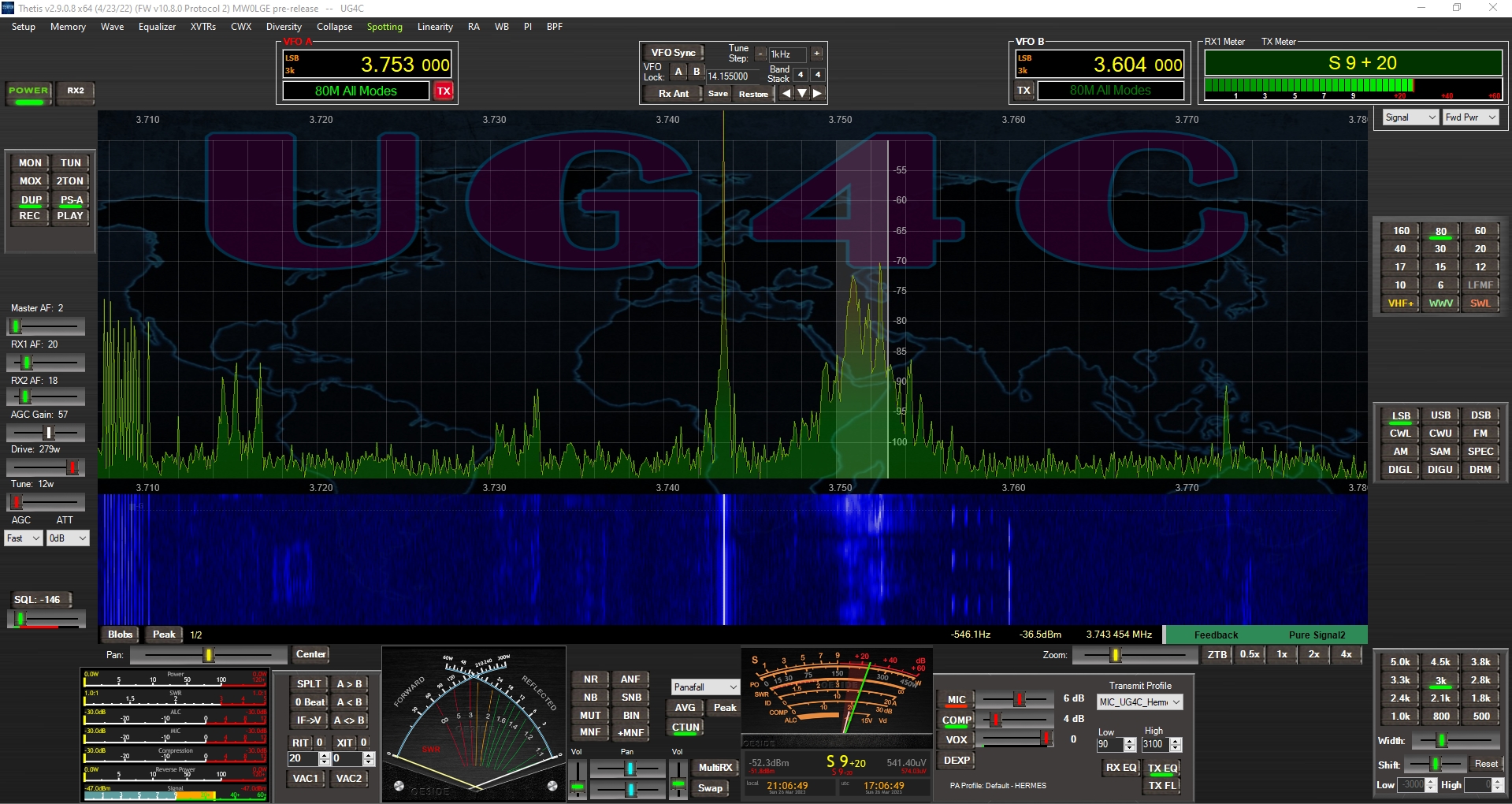The width and height of the screenshot is (1512, 804).
Task: Click the RIT value field
Action: point(303,758)
